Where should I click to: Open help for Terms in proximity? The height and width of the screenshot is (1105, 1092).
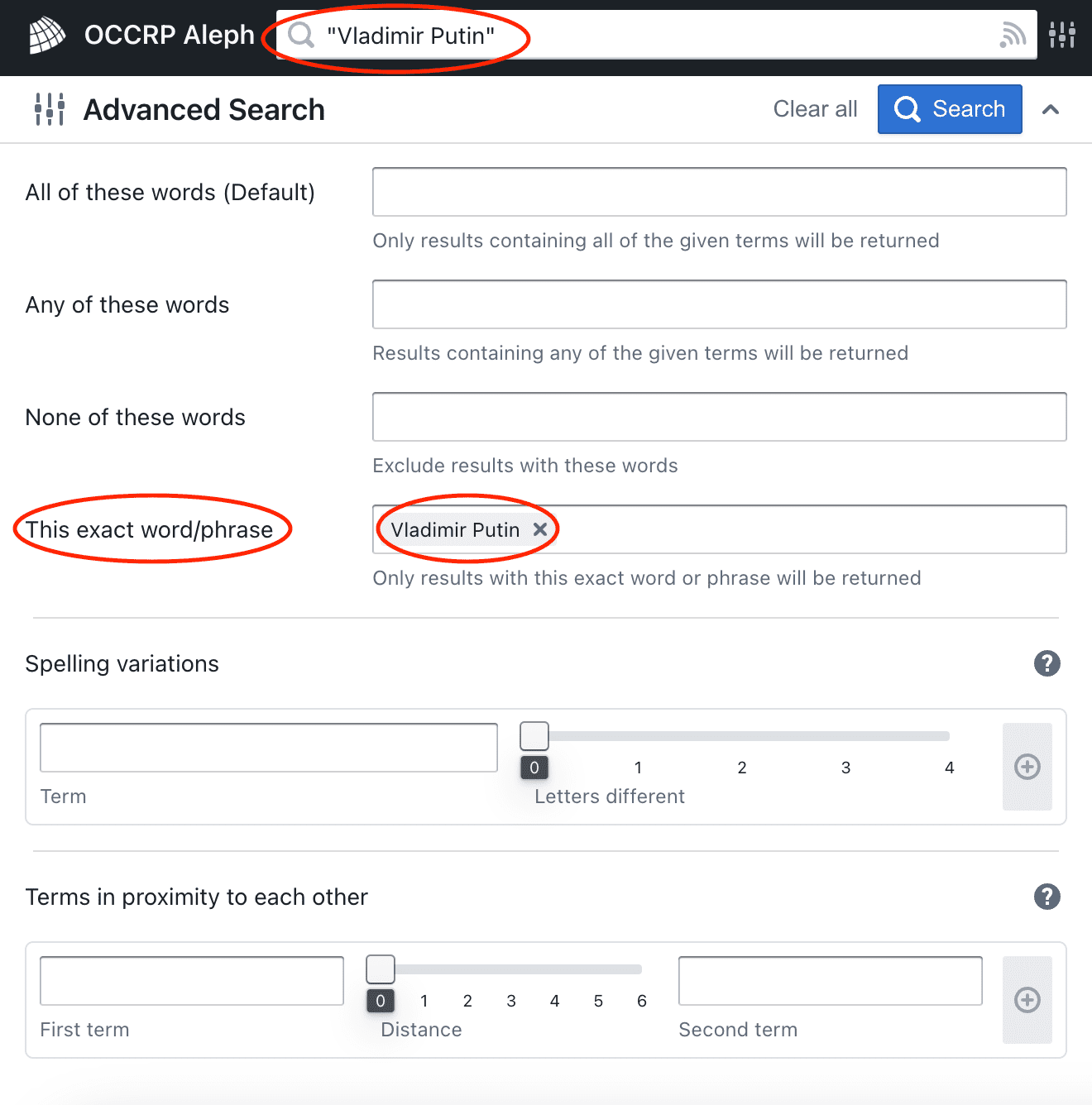click(x=1047, y=897)
